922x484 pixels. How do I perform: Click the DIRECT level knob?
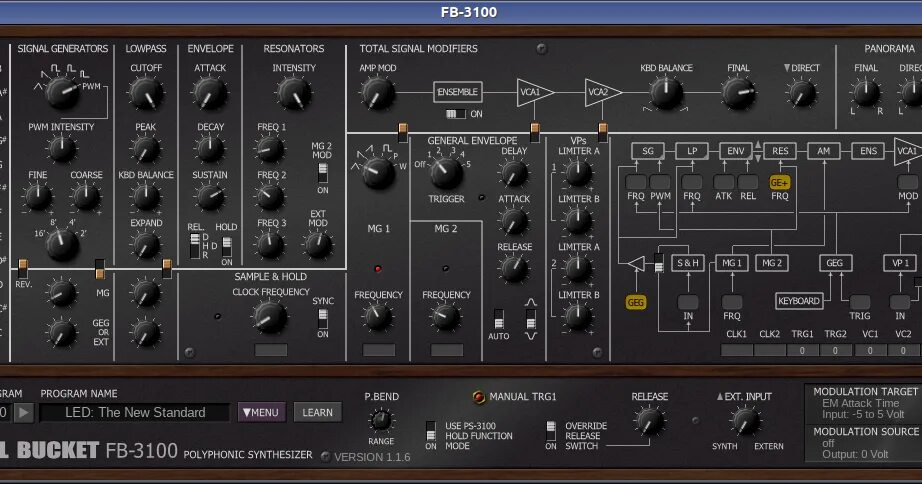pyautogui.click(x=802, y=93)
